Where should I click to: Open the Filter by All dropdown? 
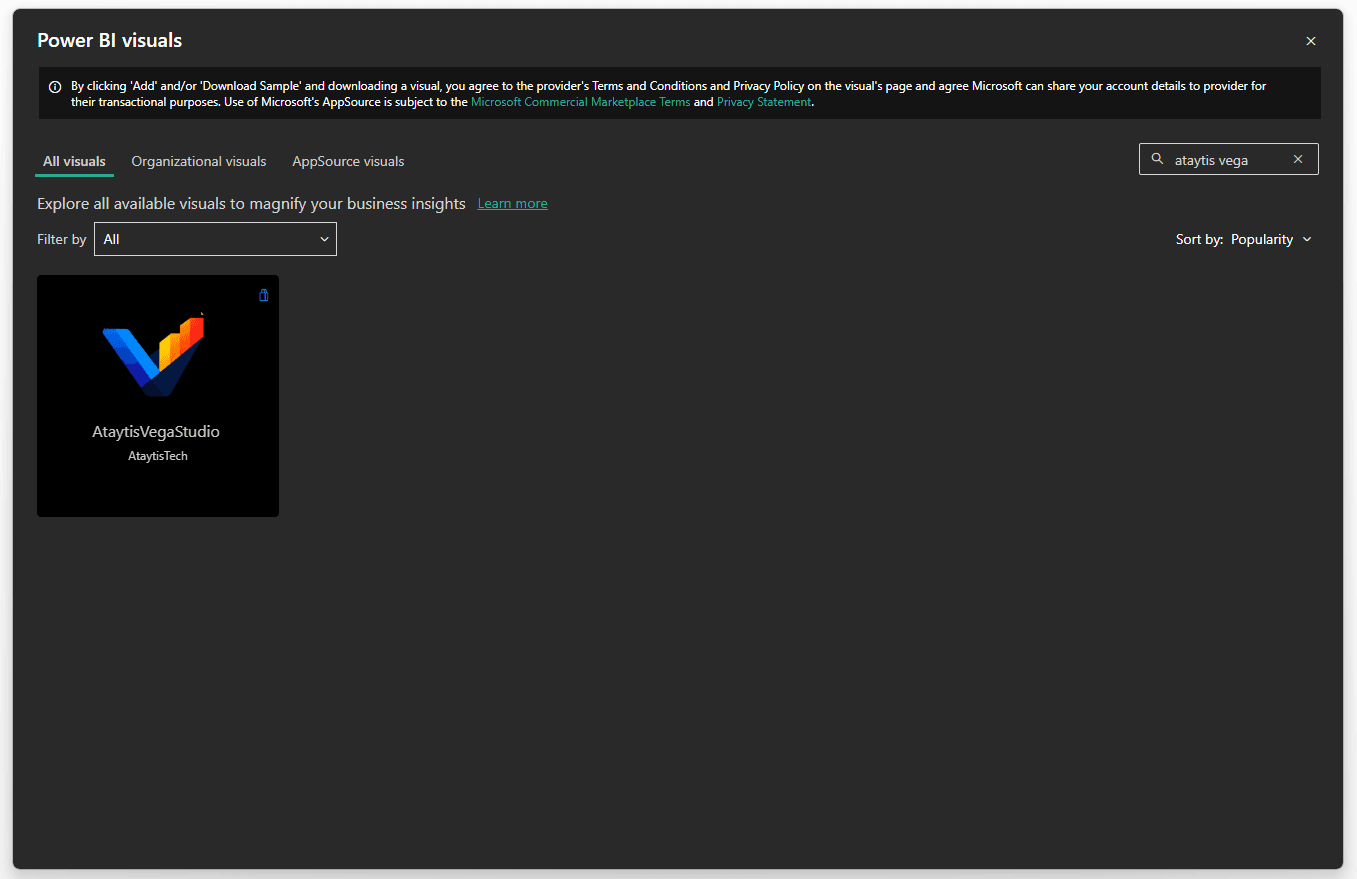tap(215, 239)
